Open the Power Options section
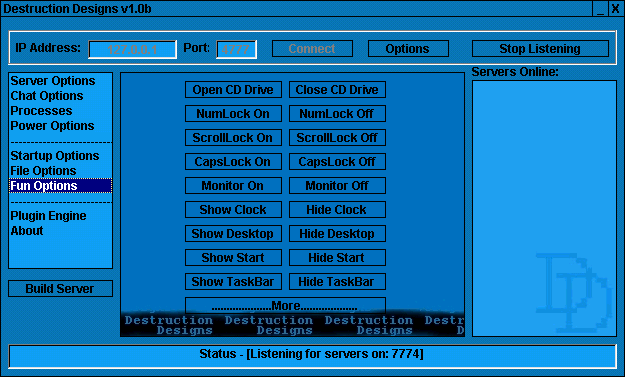 pos(60,126)
